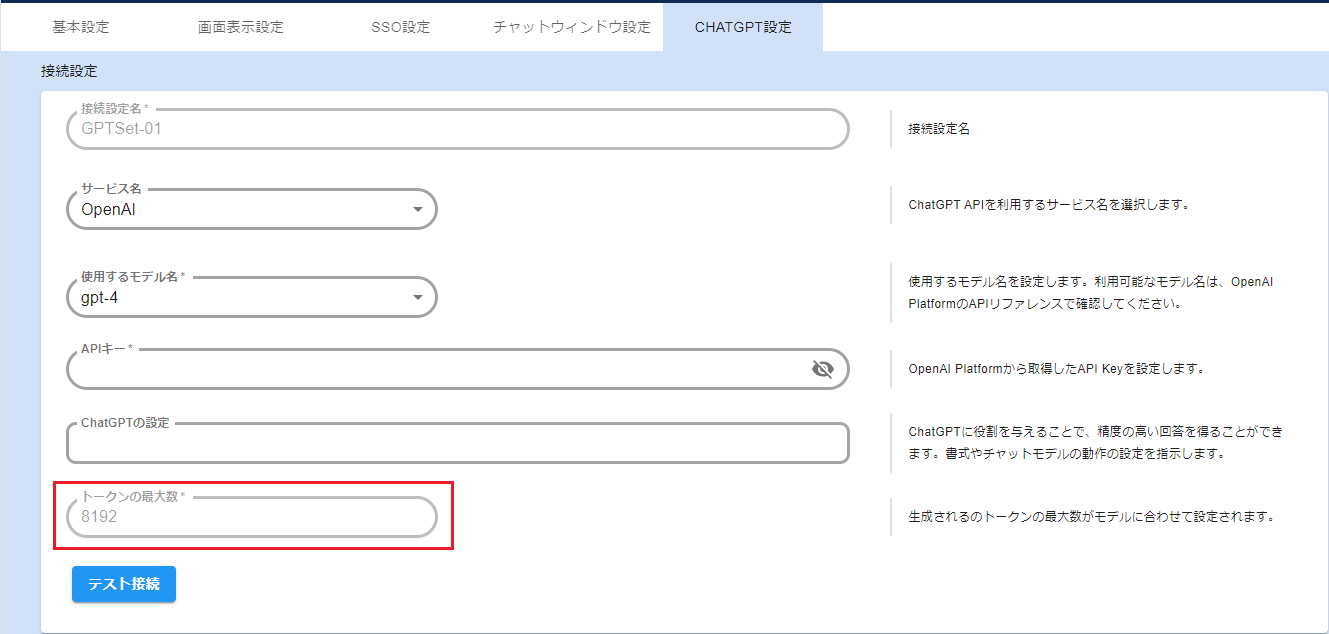Focus the 接続設定名 field with GPTSet-01
Viewport: 1329px width, 634px height.
456,129
